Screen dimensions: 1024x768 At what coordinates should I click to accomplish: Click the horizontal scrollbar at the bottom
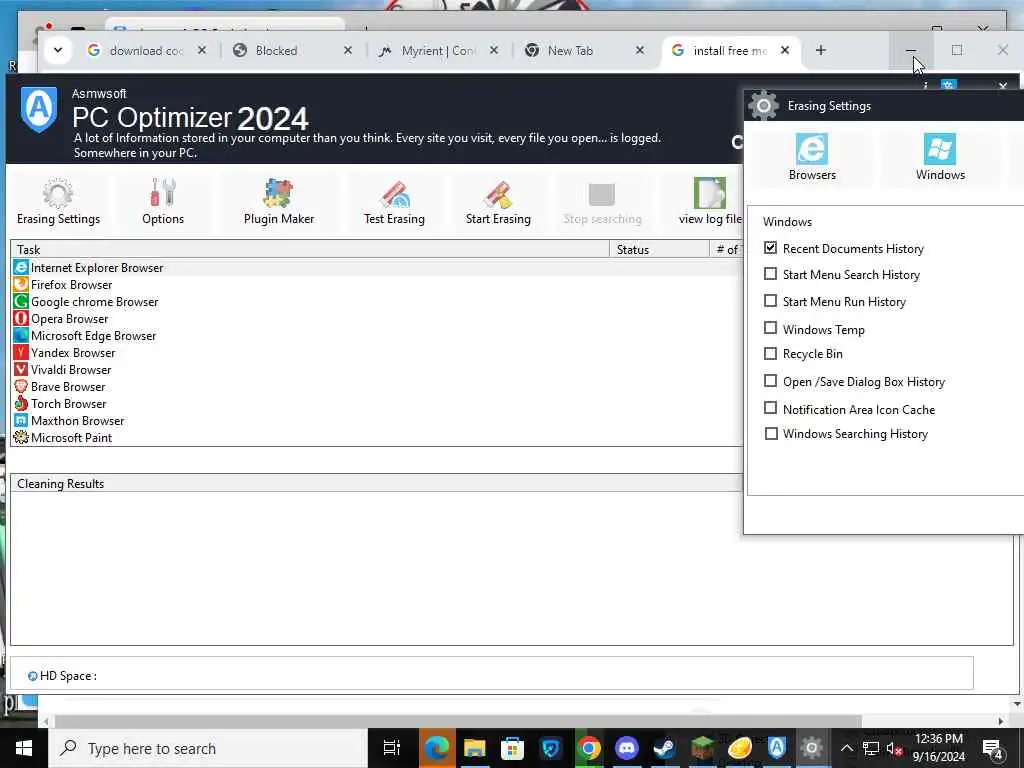tap(457, 721)
